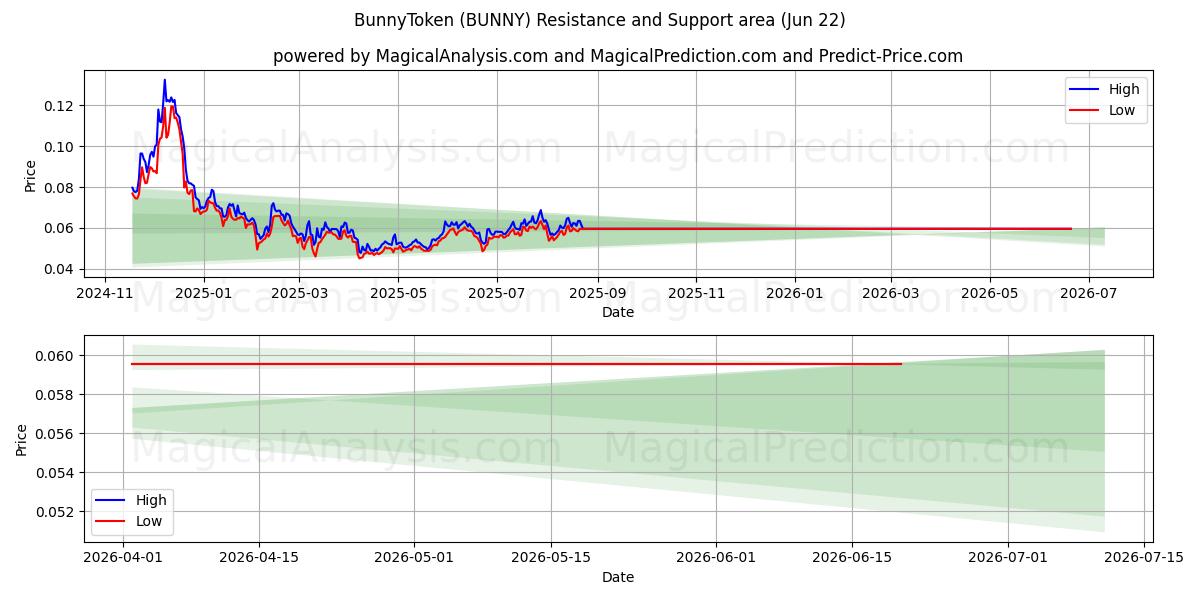
Task: Click the 2026-05-01 date tick label
Action: click(x=414, y=559)
